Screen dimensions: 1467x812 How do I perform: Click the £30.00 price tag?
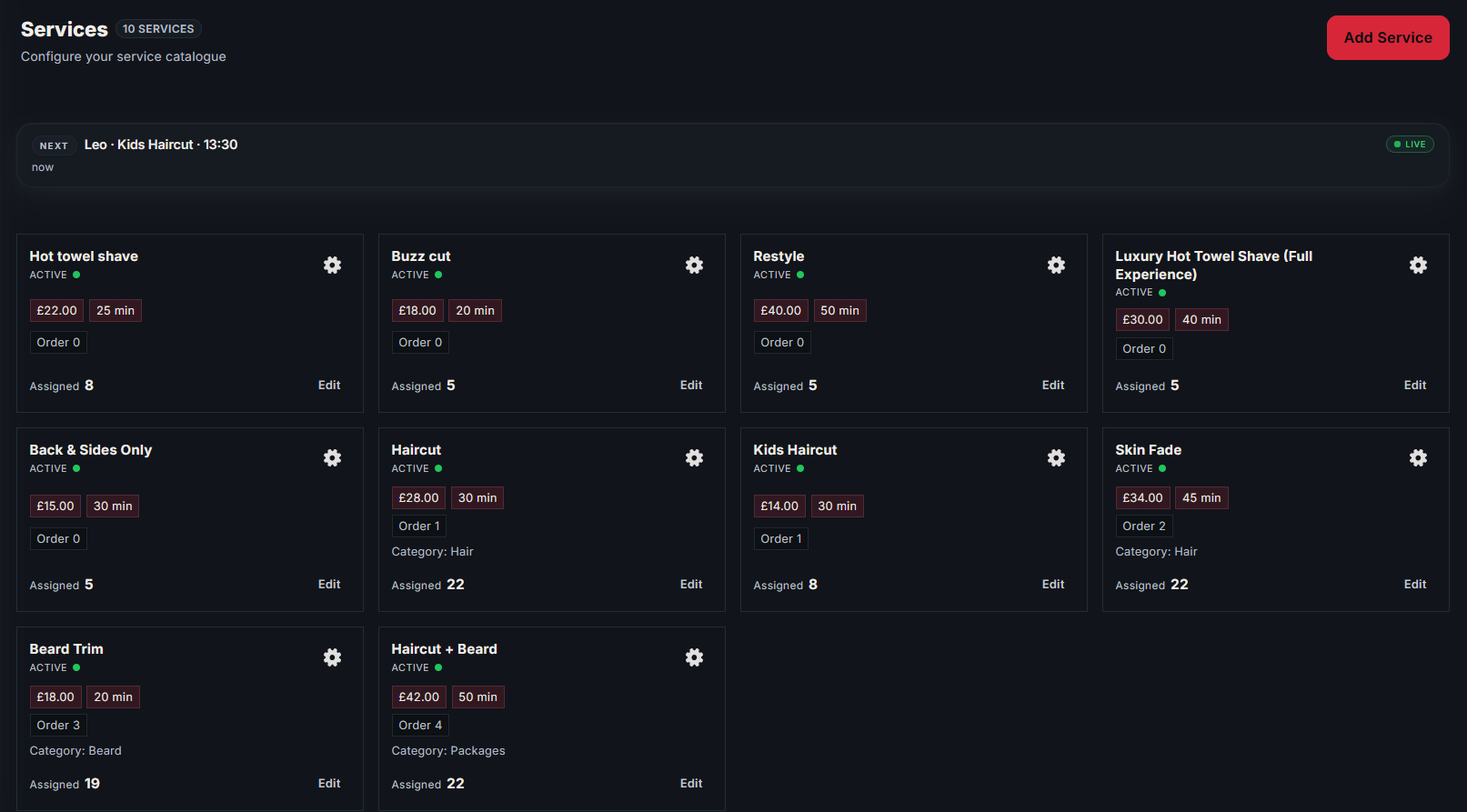pyautogui.click(x=1142, y=320)
